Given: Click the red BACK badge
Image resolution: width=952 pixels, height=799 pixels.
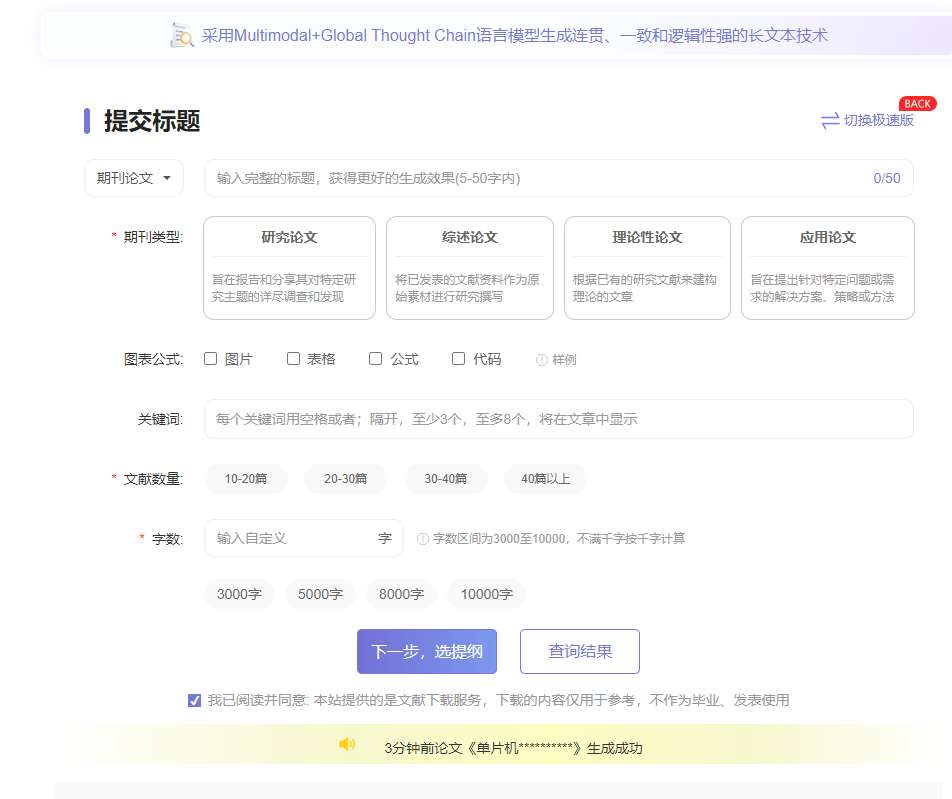Looking at the screenshot, I should [x=917, y=104].
